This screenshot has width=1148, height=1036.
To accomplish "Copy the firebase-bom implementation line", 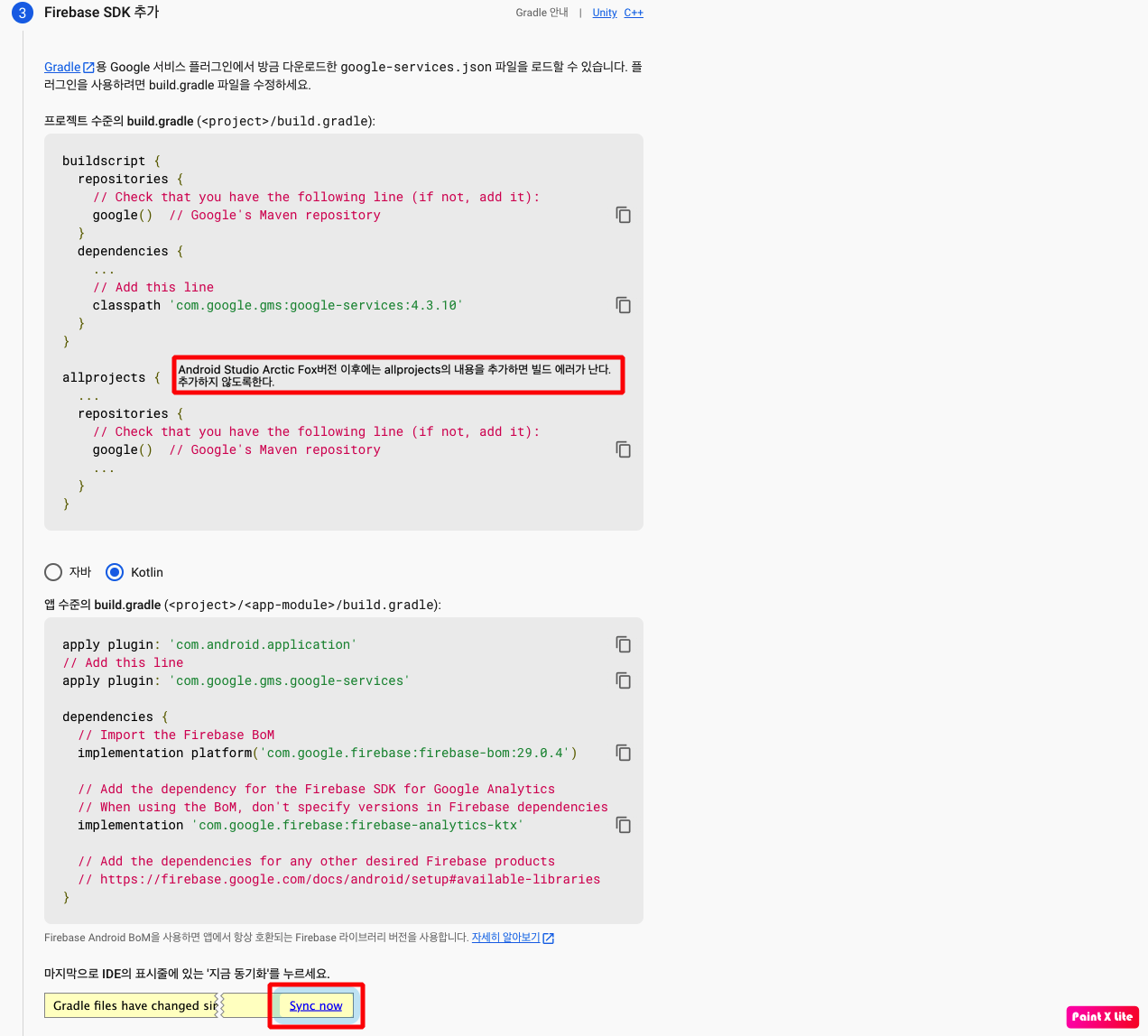I will [x=623, y=753].
